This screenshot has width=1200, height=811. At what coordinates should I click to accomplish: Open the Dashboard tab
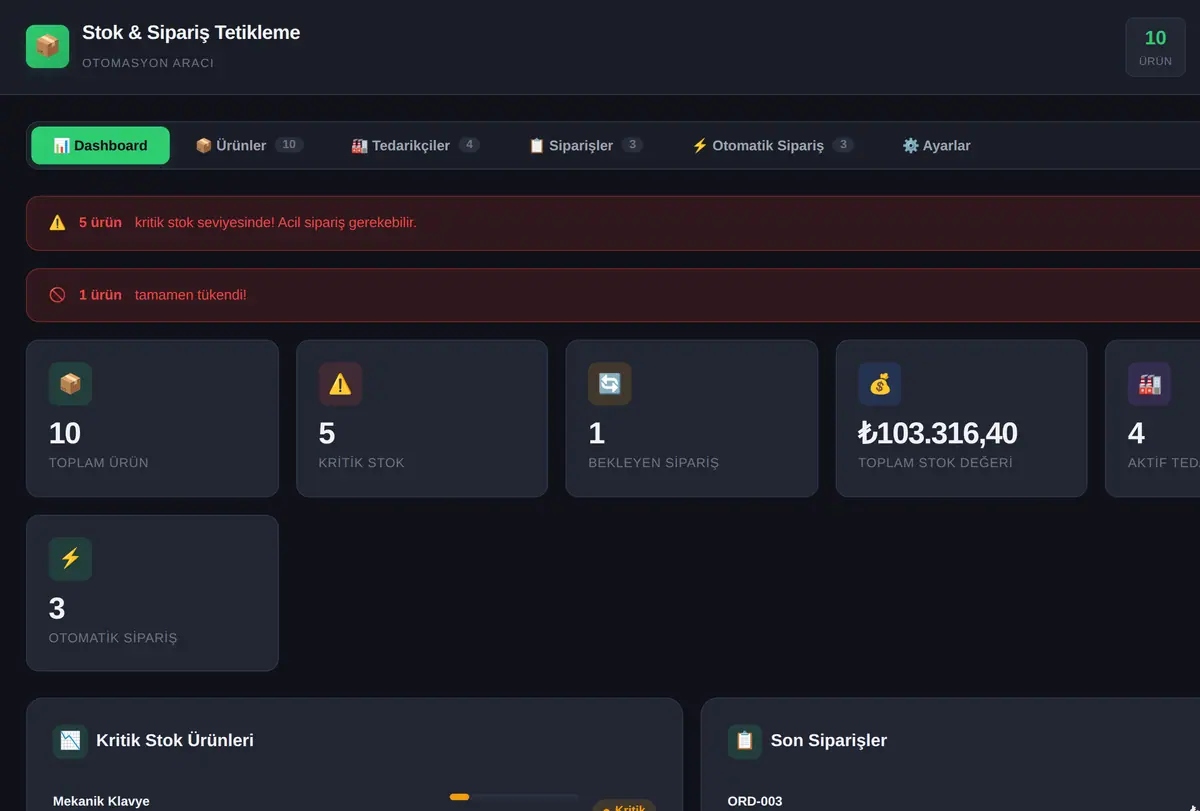[100, 146]
